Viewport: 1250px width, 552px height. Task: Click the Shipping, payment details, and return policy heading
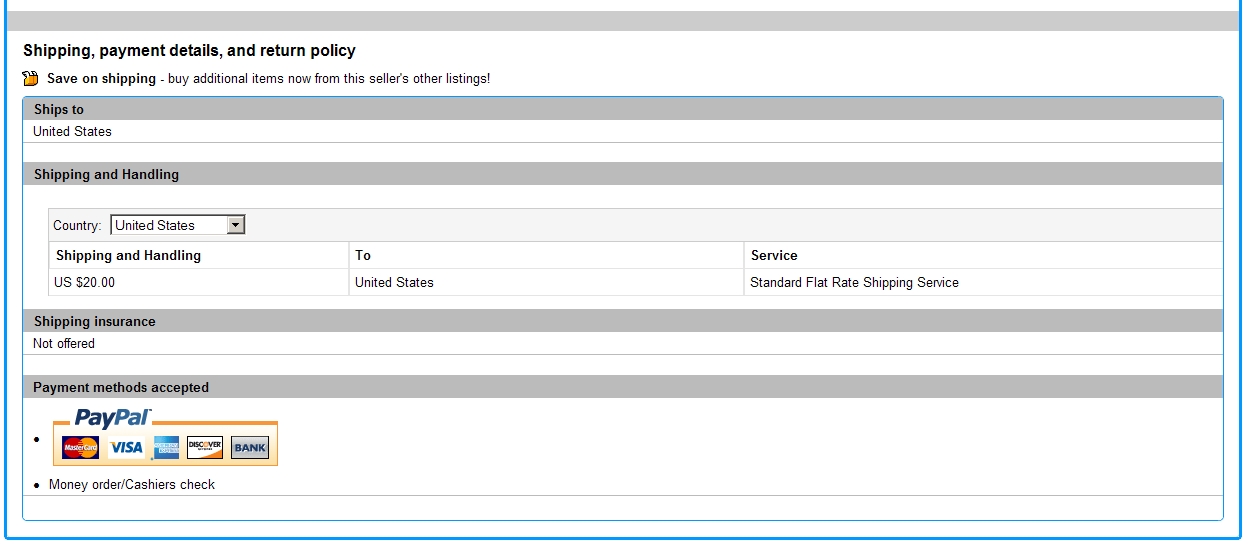189,51
